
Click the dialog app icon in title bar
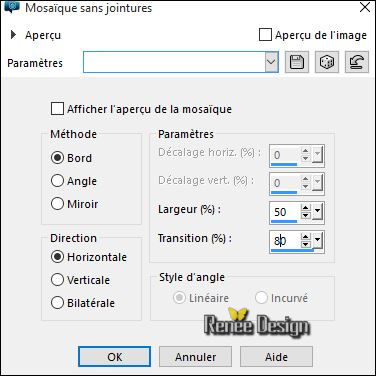point(12,6)
